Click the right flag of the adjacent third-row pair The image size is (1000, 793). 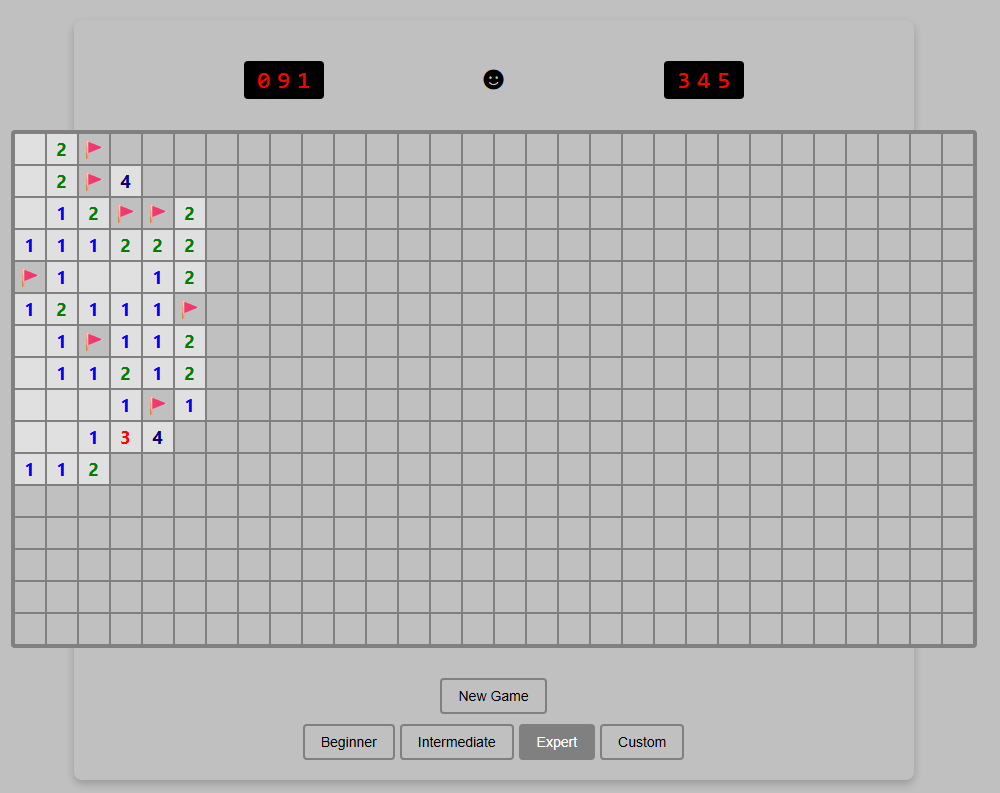point(158,213)
